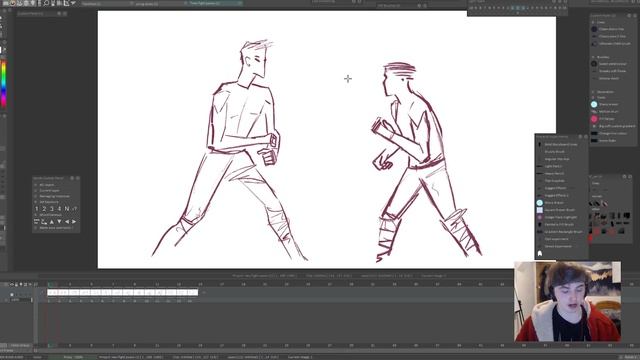The height and width of the screenshot is (360, 640).
Task: Adjust the rainbow hue slider on left edge
Action: pyautogui.click(x=3, y=84)
